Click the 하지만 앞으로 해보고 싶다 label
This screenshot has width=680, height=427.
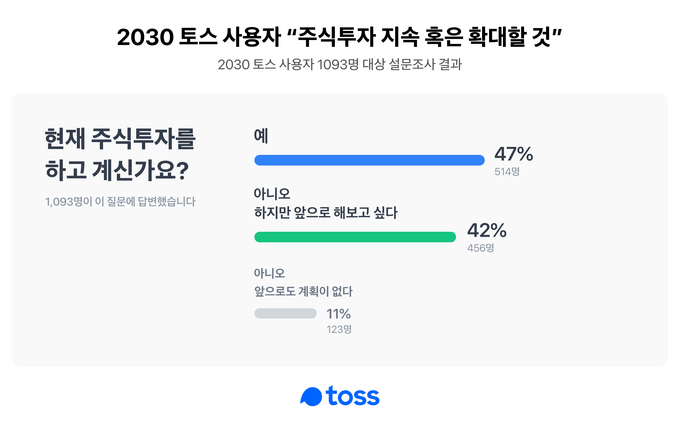point(326,213)
